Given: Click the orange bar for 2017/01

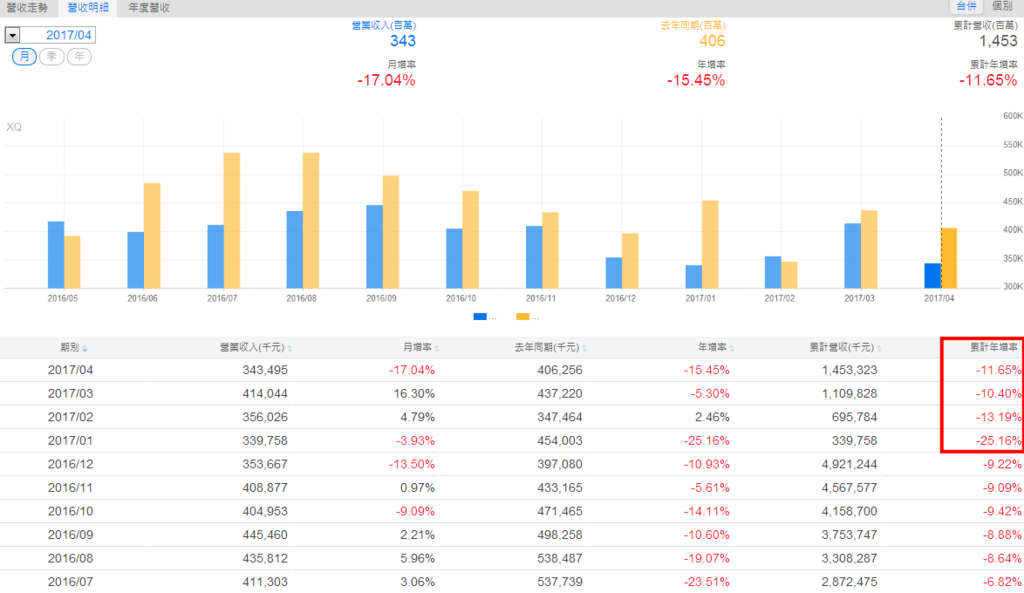Looking at the screenshot, I should click(710, 244).
